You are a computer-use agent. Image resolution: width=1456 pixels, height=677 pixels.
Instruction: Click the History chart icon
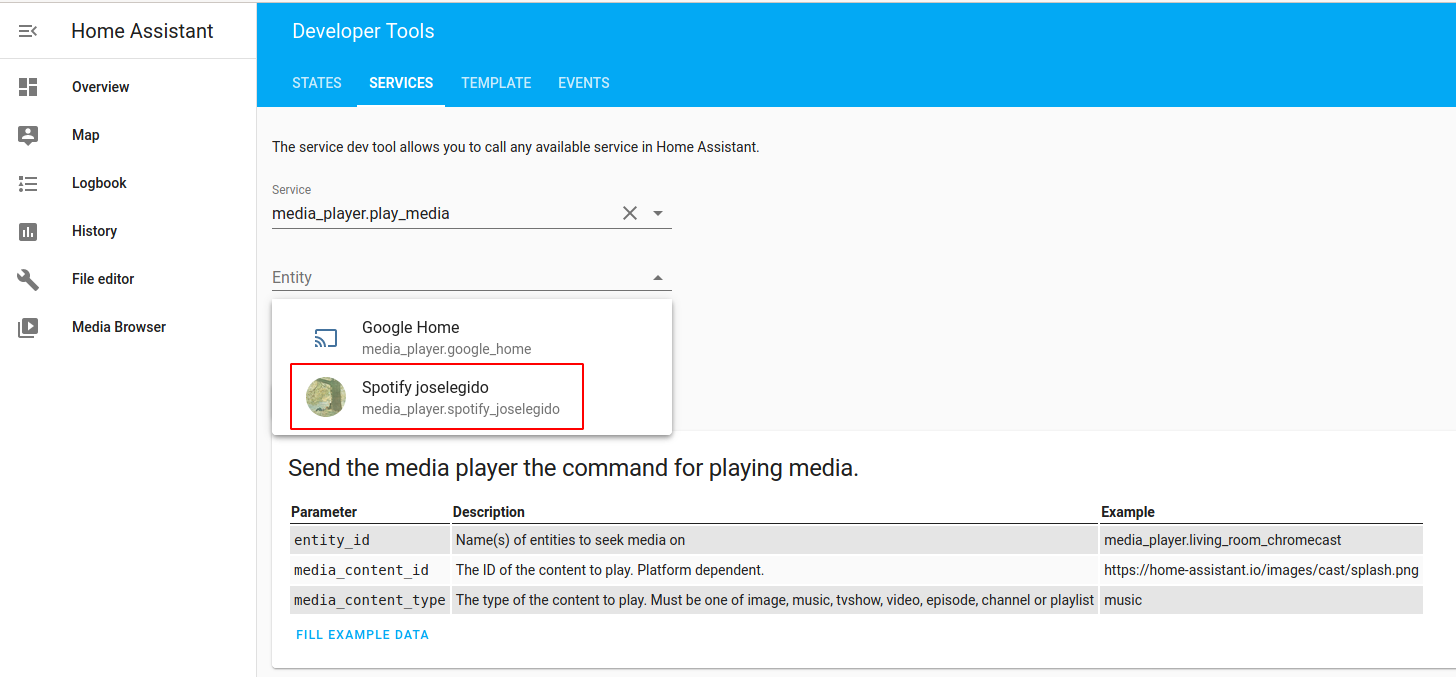[x=28, y=231]
